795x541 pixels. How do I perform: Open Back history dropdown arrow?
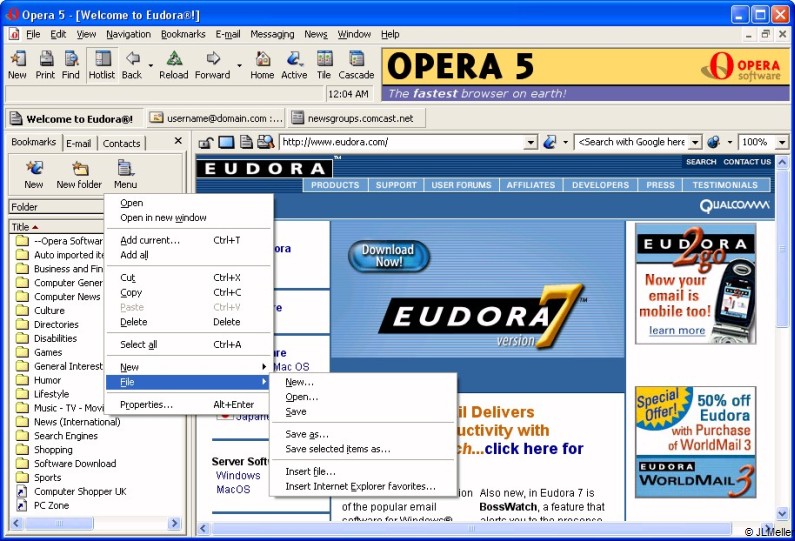pos(151,65)
